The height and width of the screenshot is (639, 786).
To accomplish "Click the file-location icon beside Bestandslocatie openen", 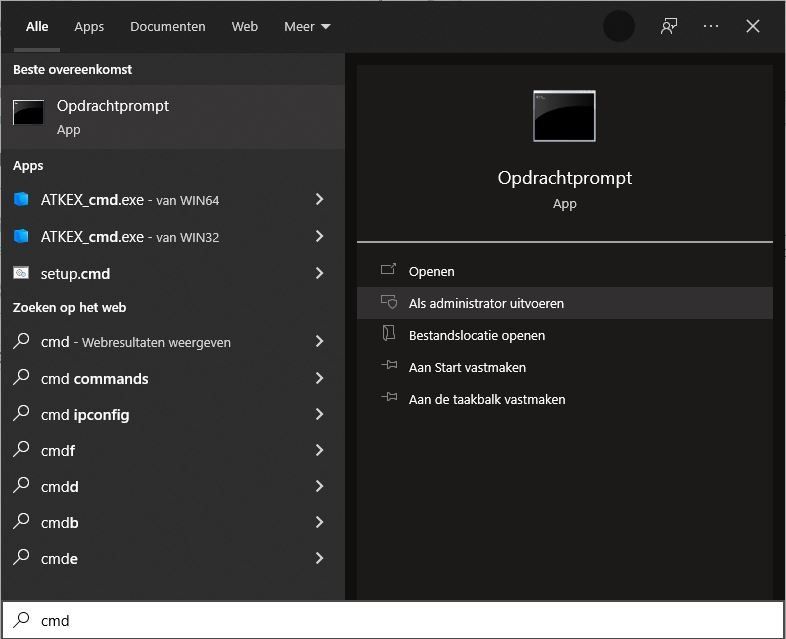I will pos(388,333).
